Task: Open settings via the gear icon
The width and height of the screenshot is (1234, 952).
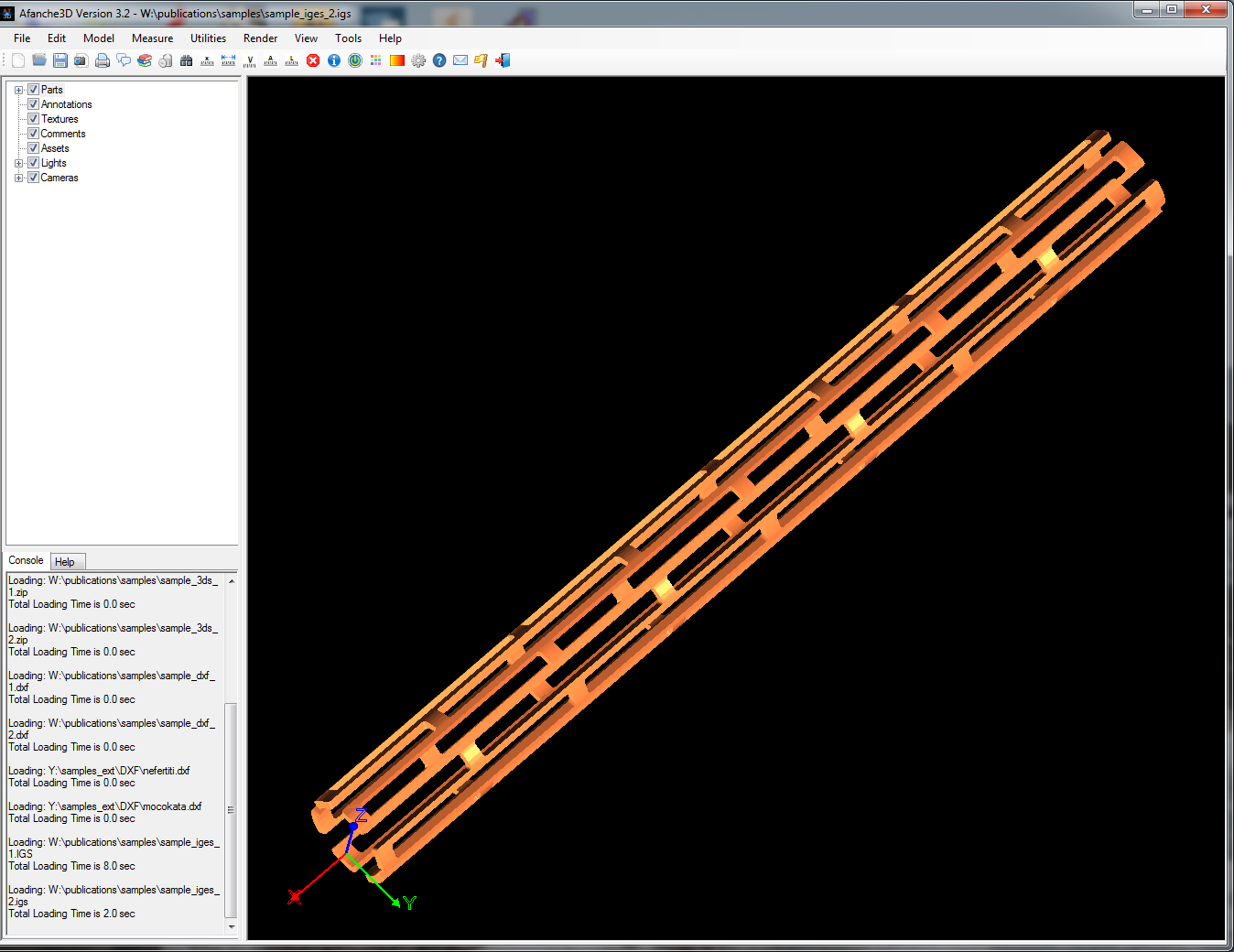Action: [418, 60]
